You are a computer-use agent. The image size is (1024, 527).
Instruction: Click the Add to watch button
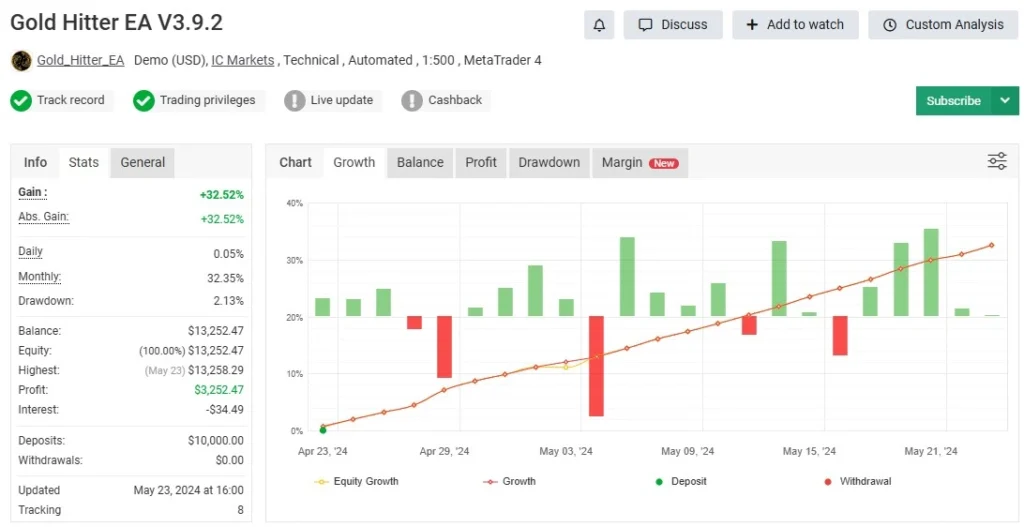click(795, 25)
